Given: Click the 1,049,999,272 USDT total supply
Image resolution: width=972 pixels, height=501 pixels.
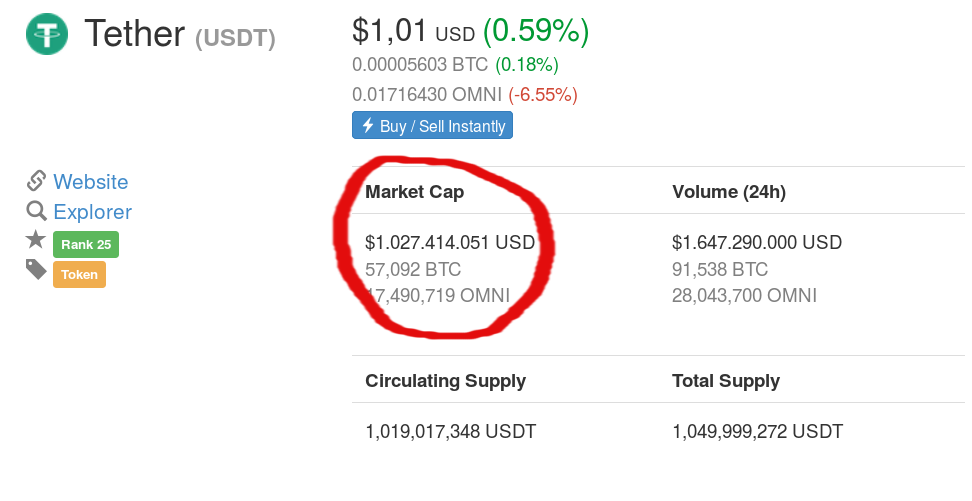Looking at the screenshot, I should [x=758, y=431].
